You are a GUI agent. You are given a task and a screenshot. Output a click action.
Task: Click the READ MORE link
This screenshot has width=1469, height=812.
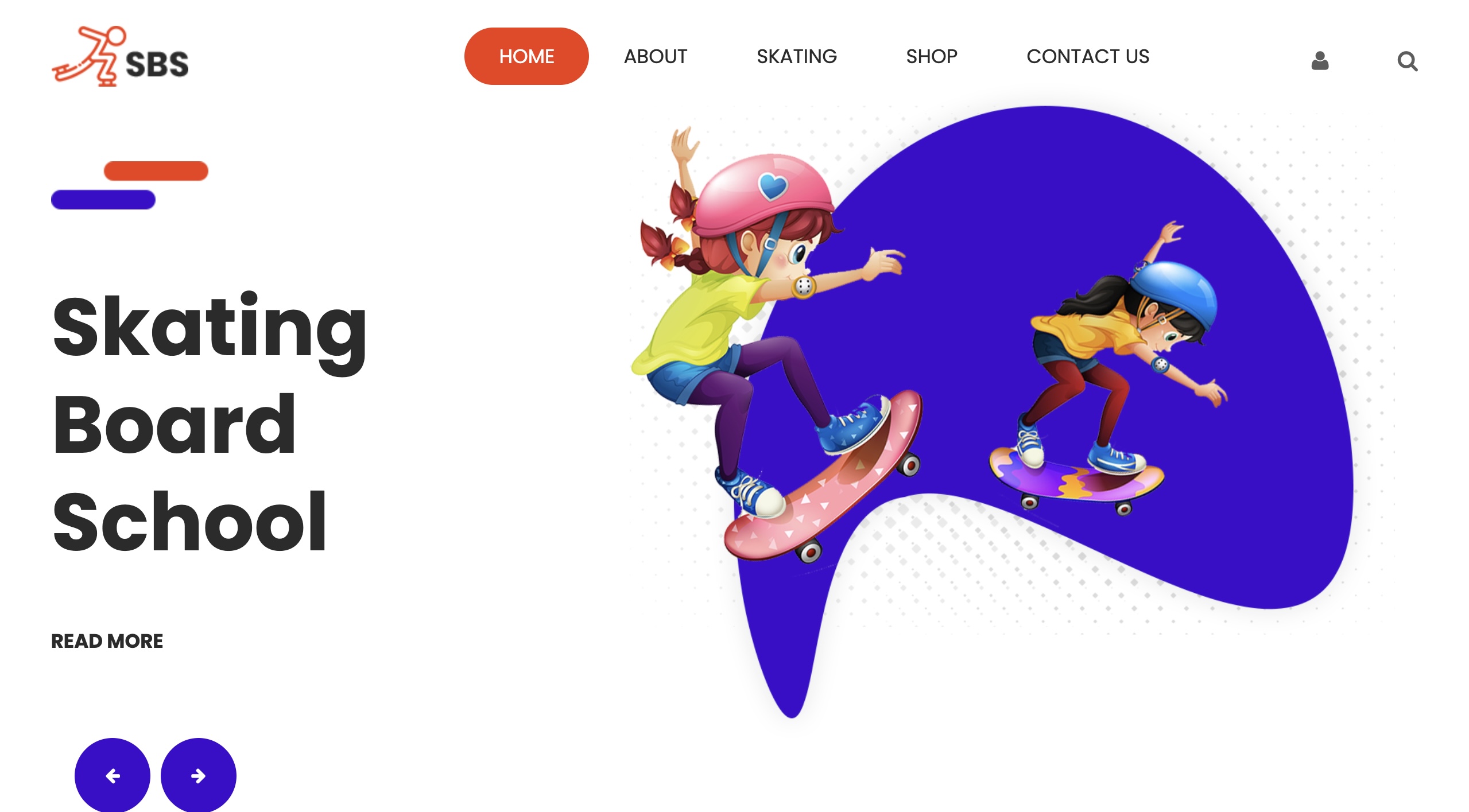(107, 641)
